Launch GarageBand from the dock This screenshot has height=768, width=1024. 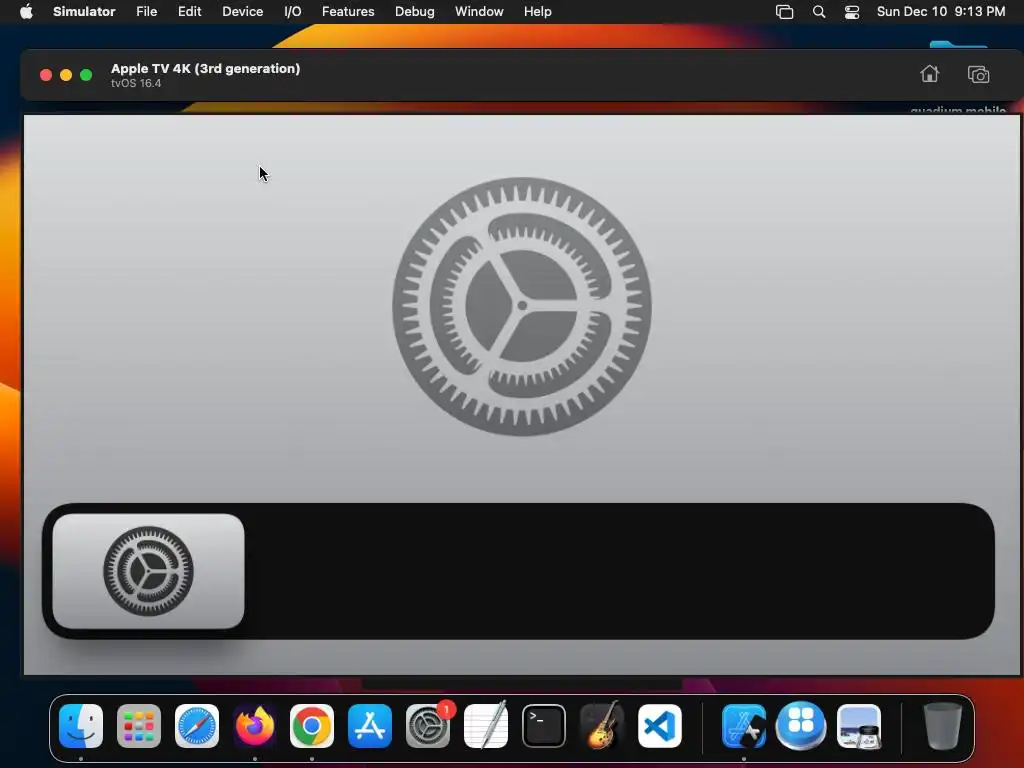click(601, 726)
